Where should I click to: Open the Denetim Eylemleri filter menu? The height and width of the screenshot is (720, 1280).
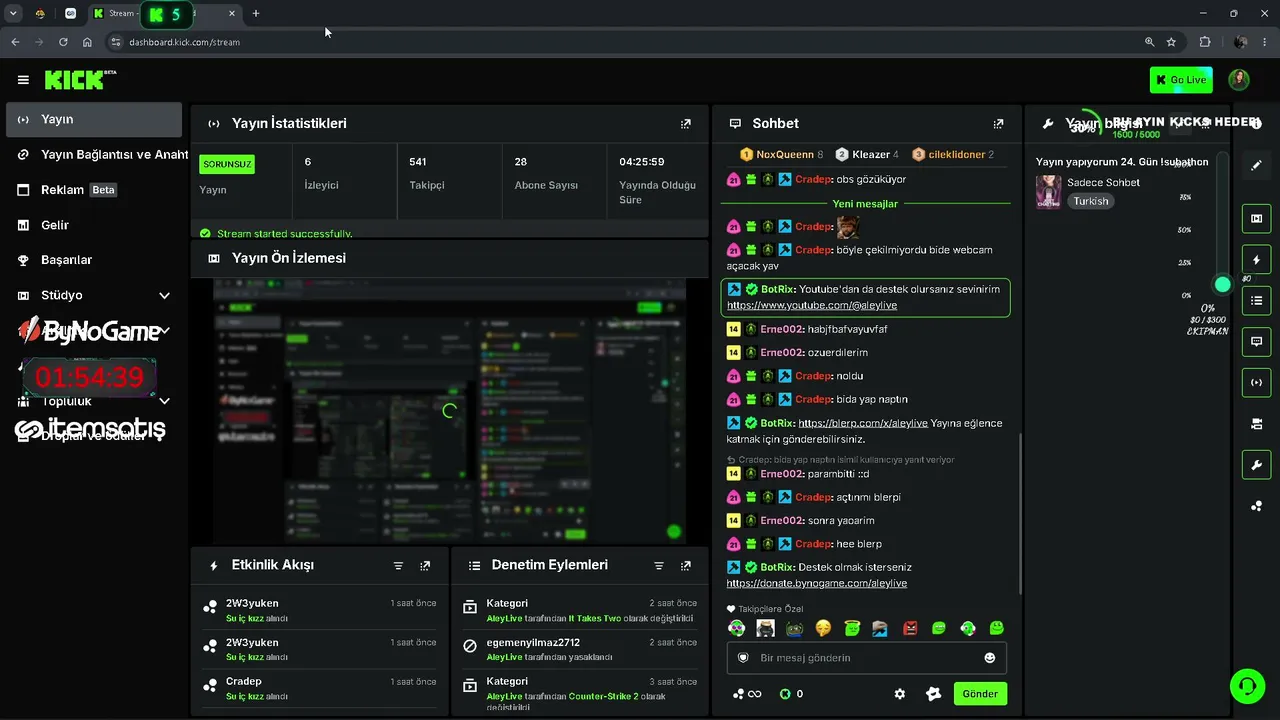[x=659, y=566]
